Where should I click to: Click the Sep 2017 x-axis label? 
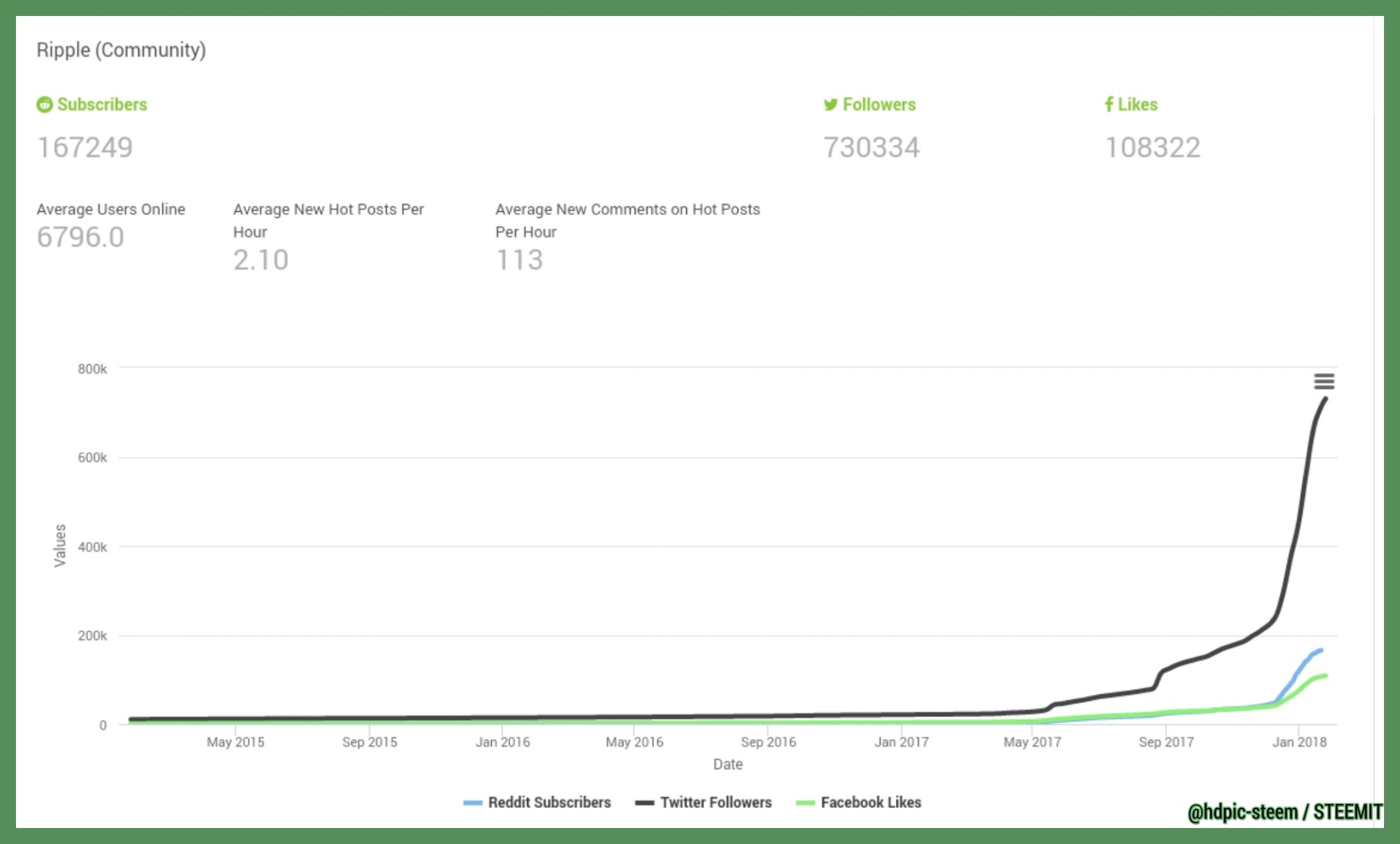tap(1166, 742)
